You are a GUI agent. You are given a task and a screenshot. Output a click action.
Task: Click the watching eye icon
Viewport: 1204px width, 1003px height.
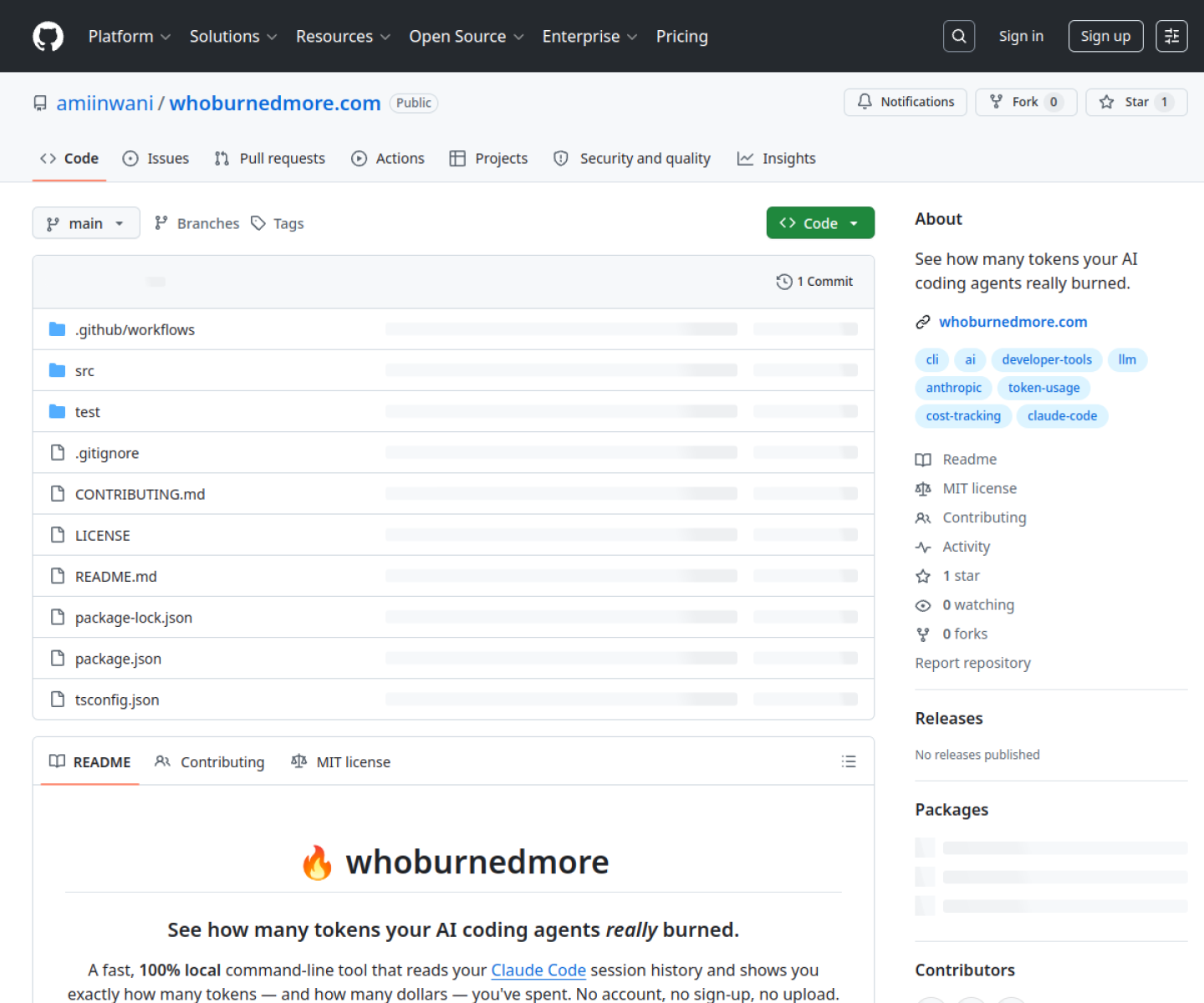click(x=923, y=605)
